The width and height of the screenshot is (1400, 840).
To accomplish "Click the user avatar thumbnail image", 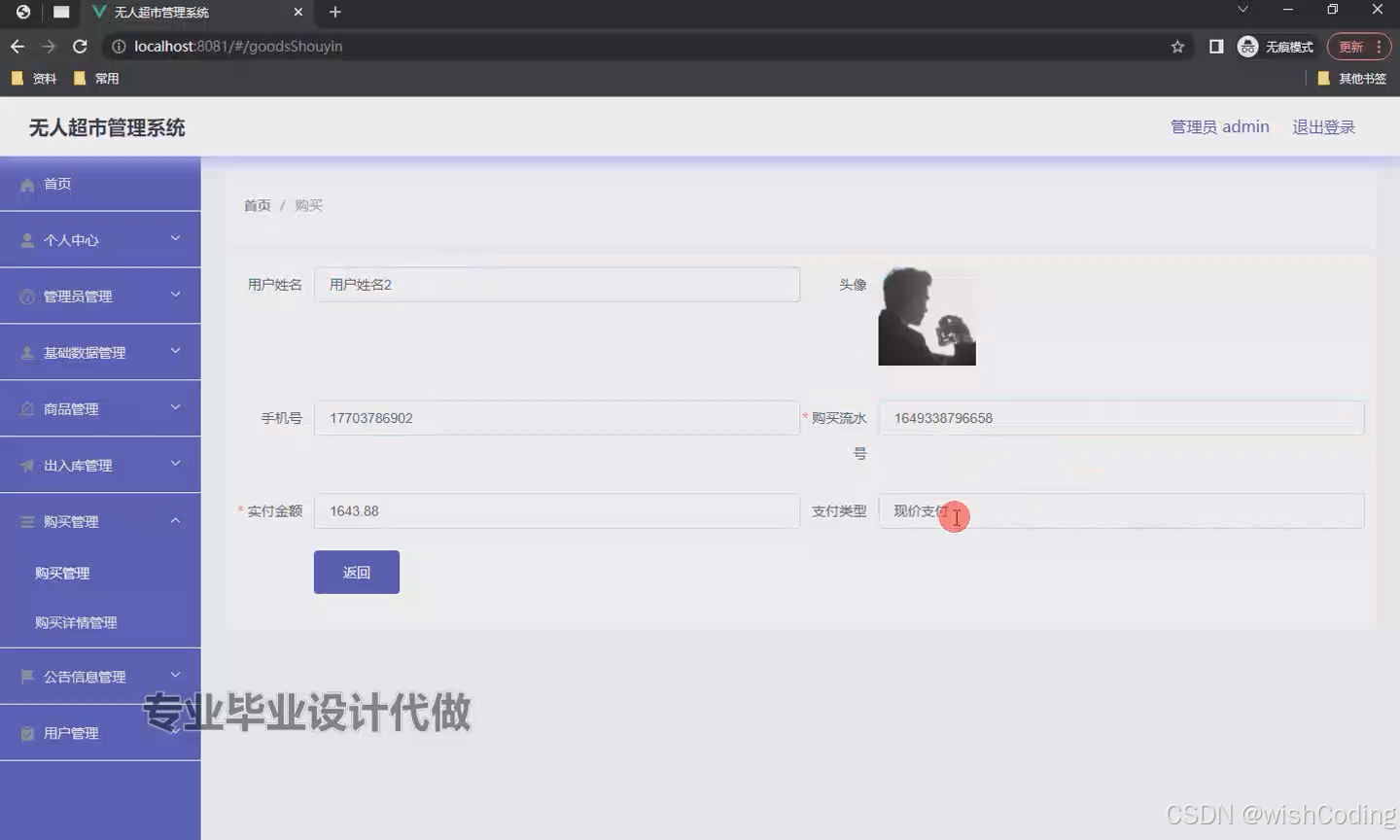I will 927,316.
